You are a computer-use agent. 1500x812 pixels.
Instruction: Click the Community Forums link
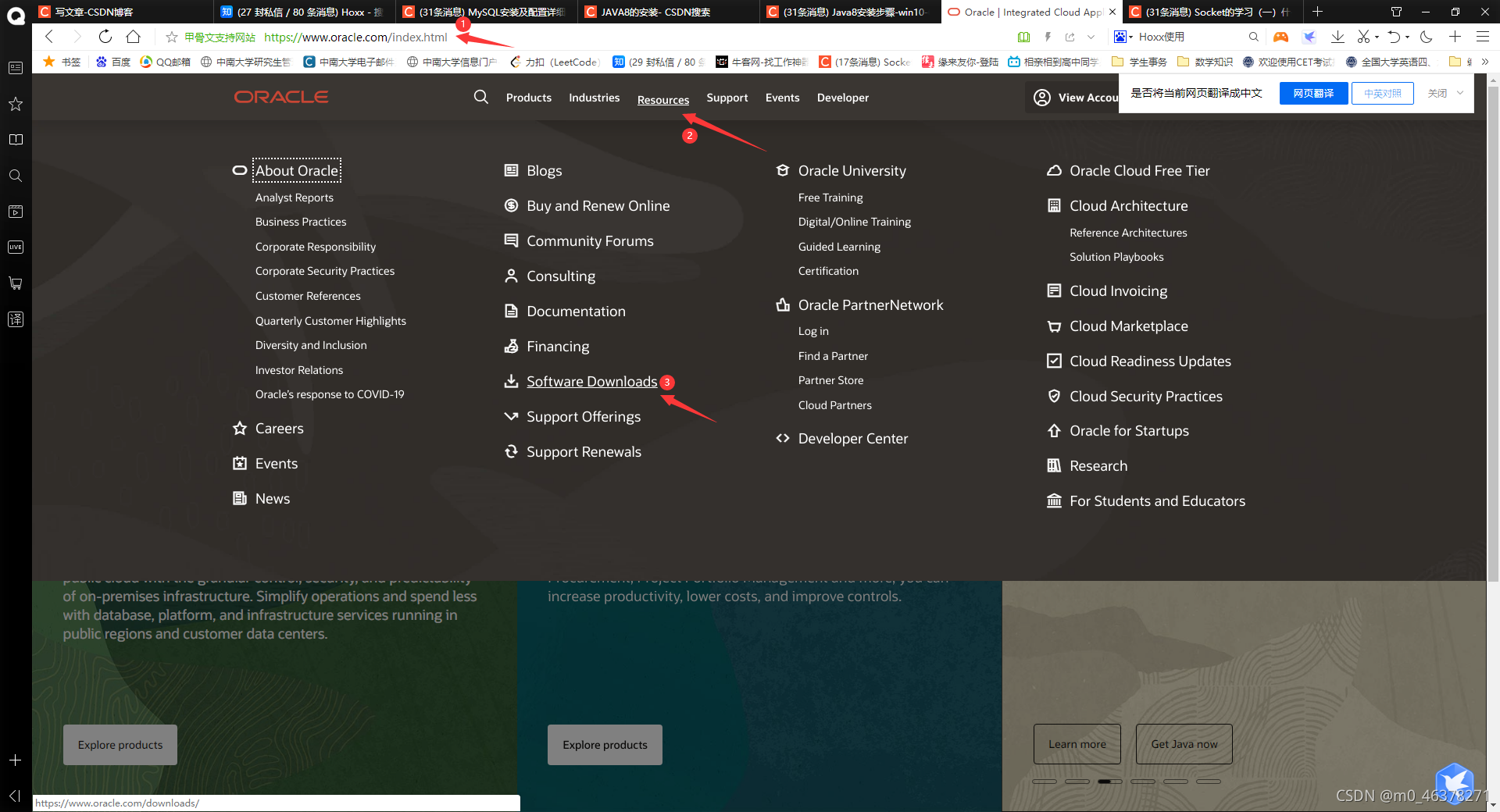(590, 240)
